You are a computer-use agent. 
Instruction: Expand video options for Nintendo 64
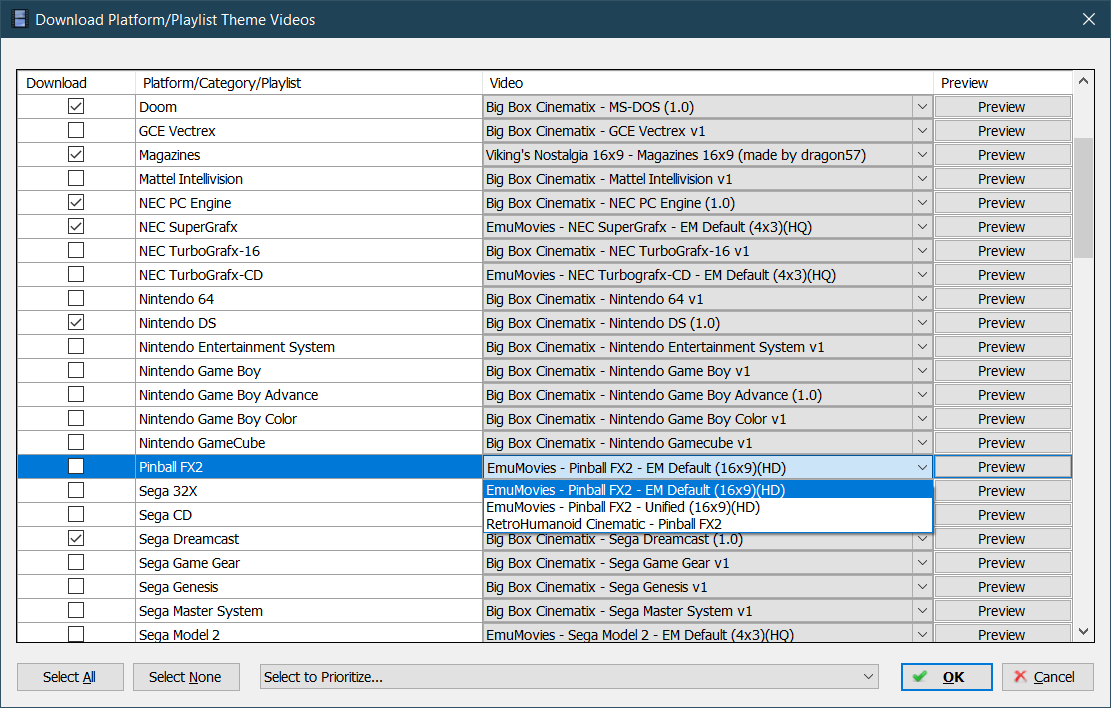tap(922, 299)
